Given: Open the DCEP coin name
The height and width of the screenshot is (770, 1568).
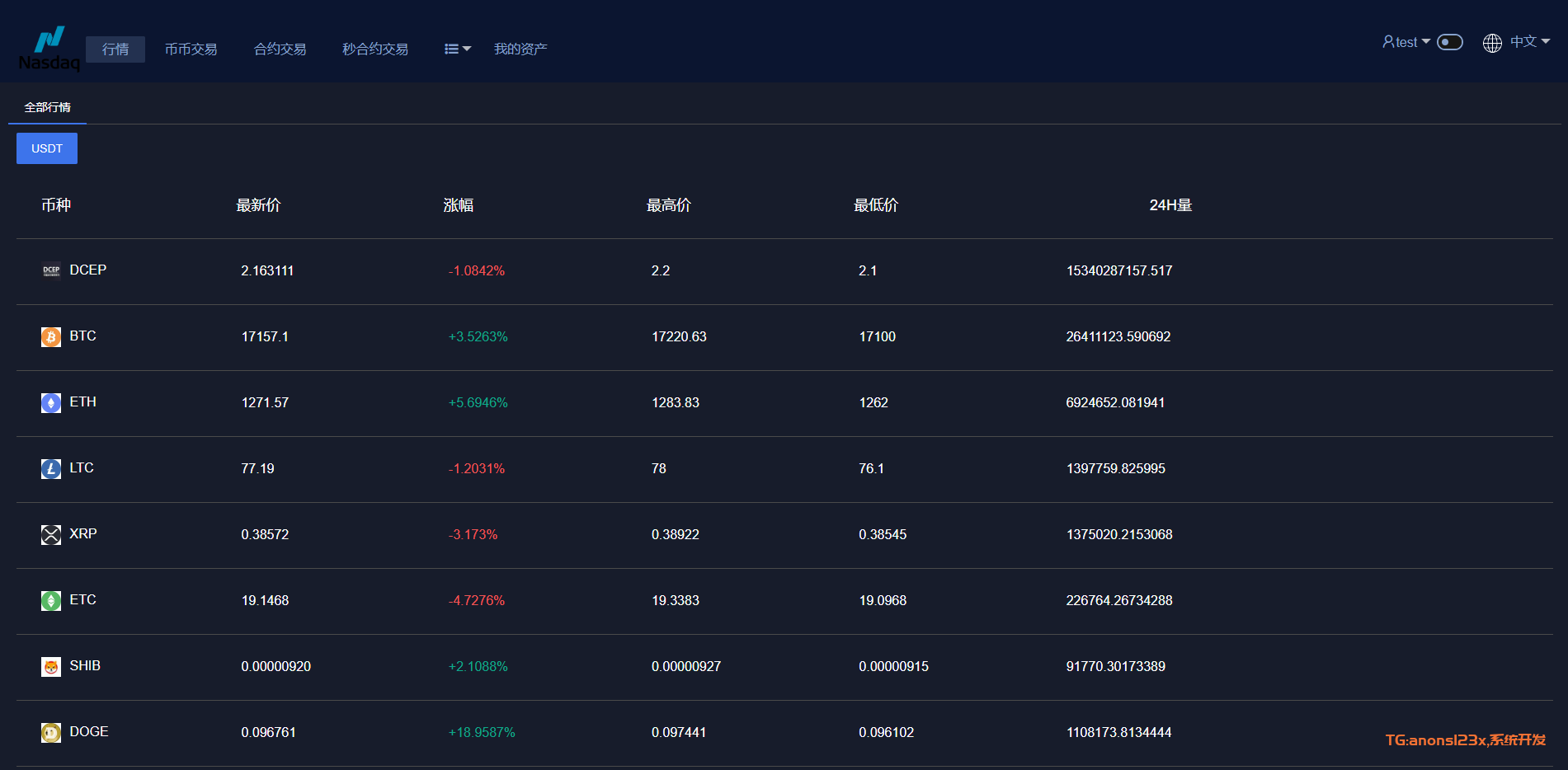Looking at the screenshot, I should pyautogui.click(x=88, y=270).
